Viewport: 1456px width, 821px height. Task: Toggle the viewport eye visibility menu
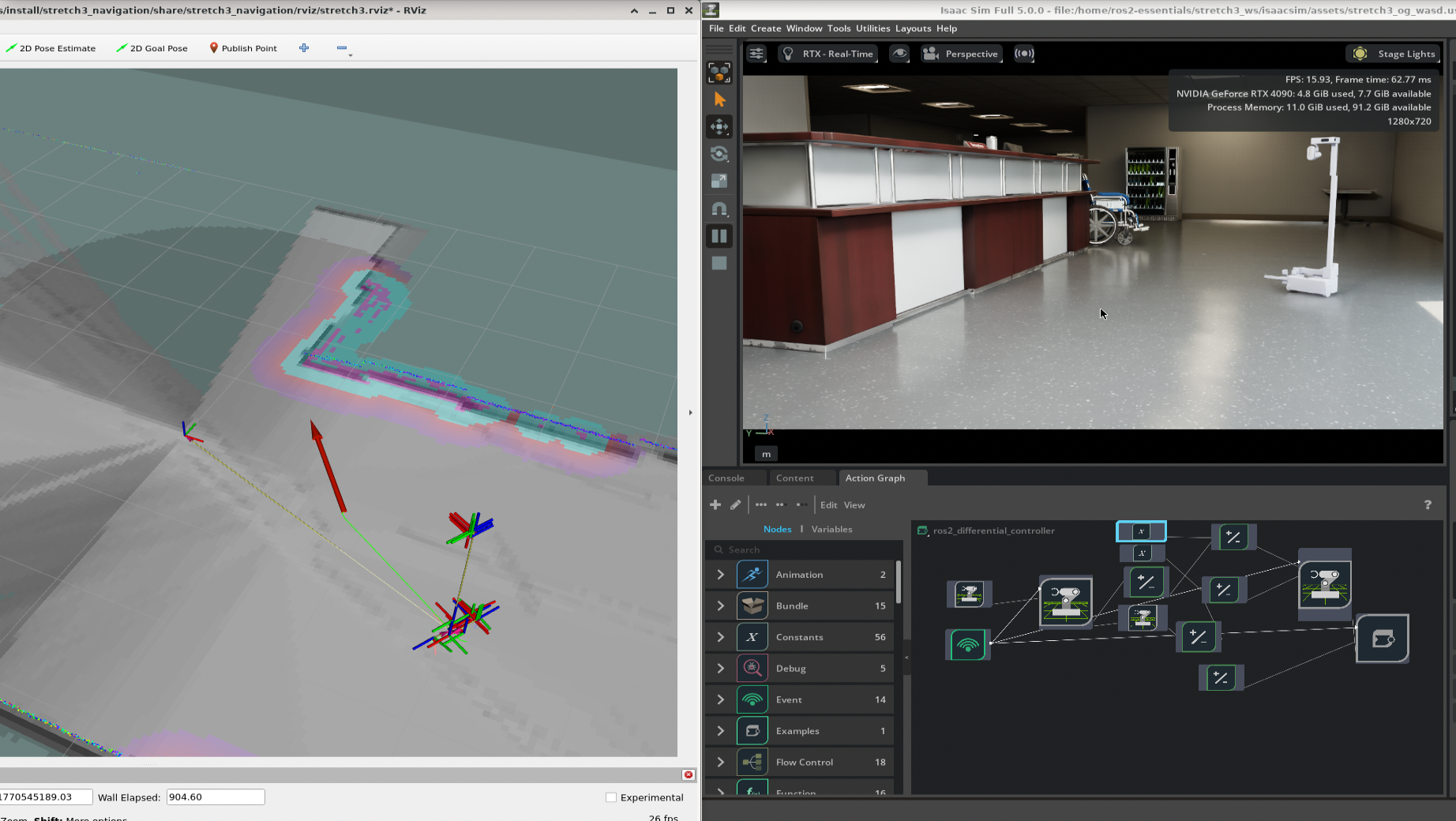tap(899, 54)
